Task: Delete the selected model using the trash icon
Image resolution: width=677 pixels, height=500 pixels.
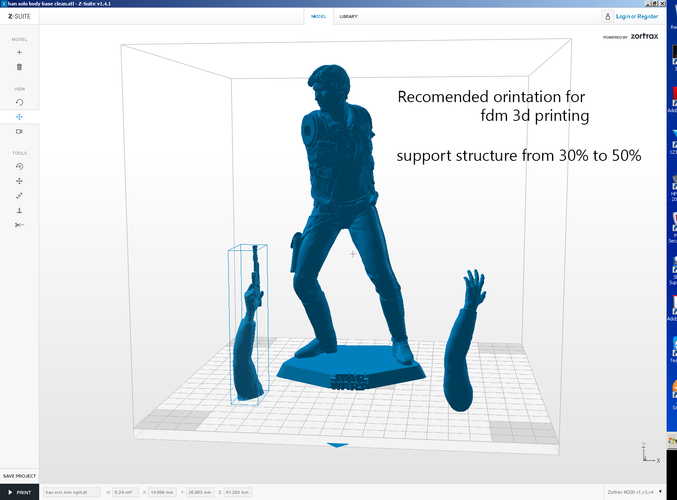Action: pos(19,67)
